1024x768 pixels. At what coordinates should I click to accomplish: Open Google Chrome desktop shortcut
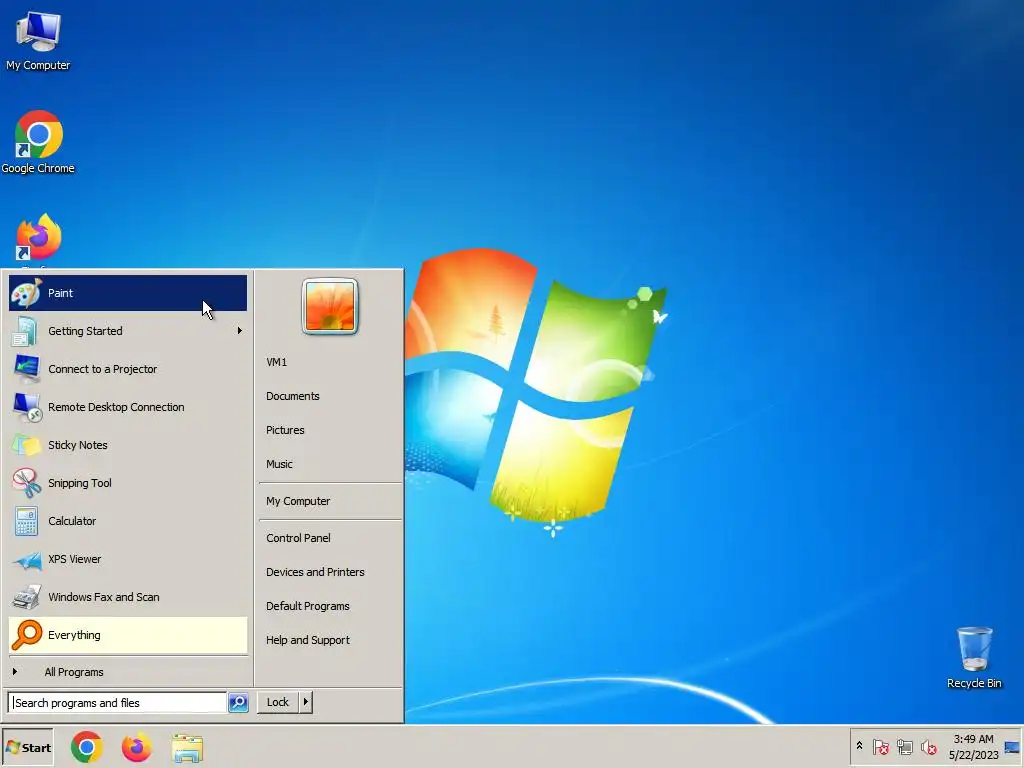point(38,142)
